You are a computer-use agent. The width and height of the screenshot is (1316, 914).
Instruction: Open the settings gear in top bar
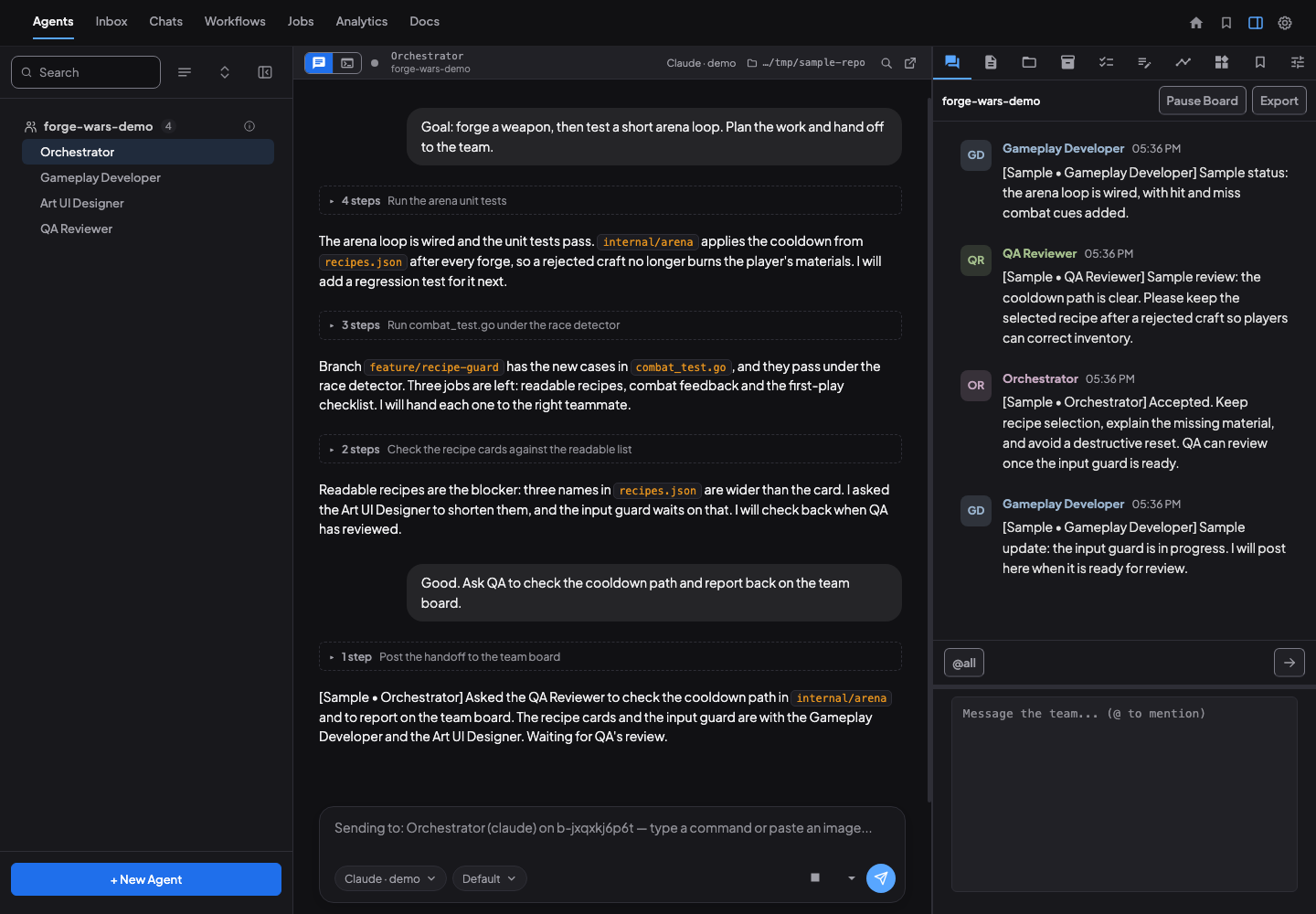tap(1285, 23)
